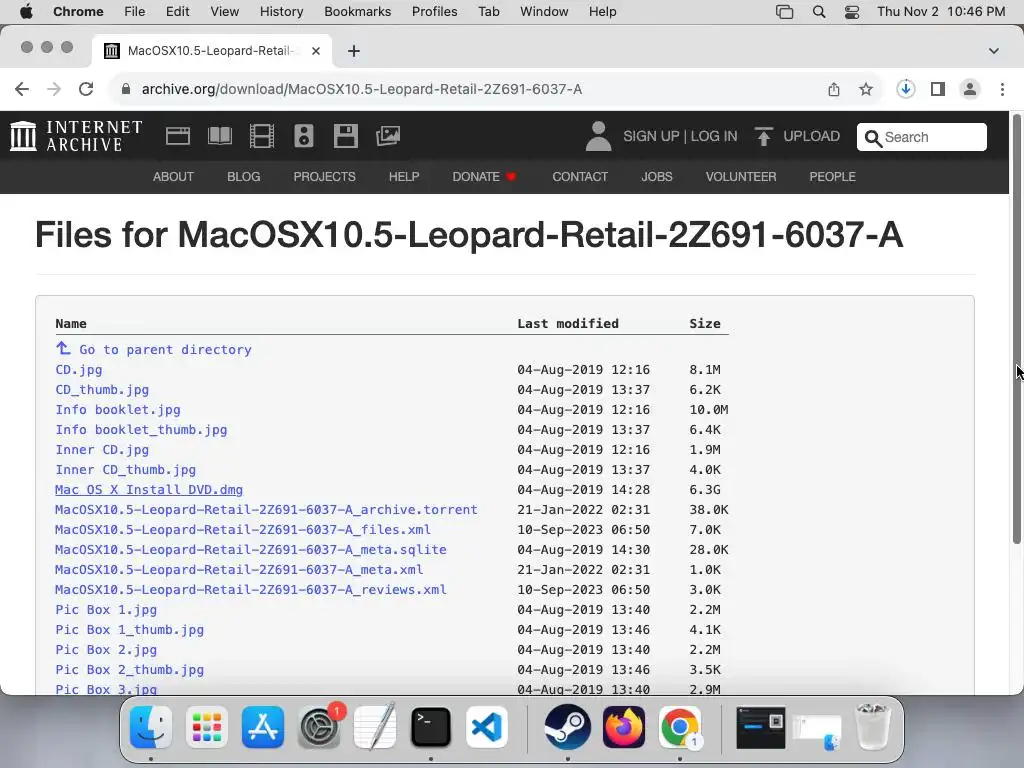Open Pic Box 2_thumb.jpg
This screenshot has height=768, width=1024.
click(129, 669)
